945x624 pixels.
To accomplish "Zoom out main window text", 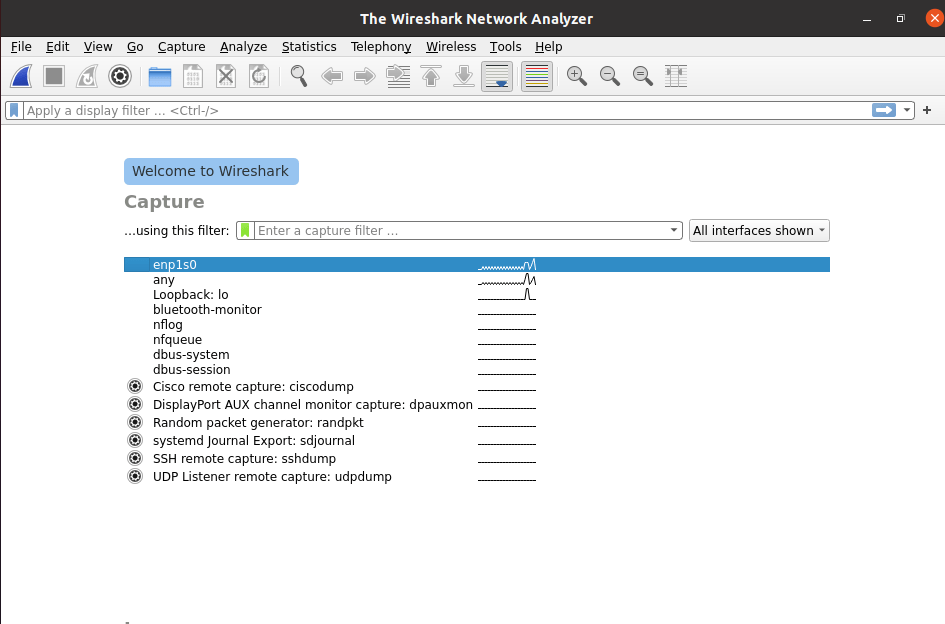I will (610, 77).
